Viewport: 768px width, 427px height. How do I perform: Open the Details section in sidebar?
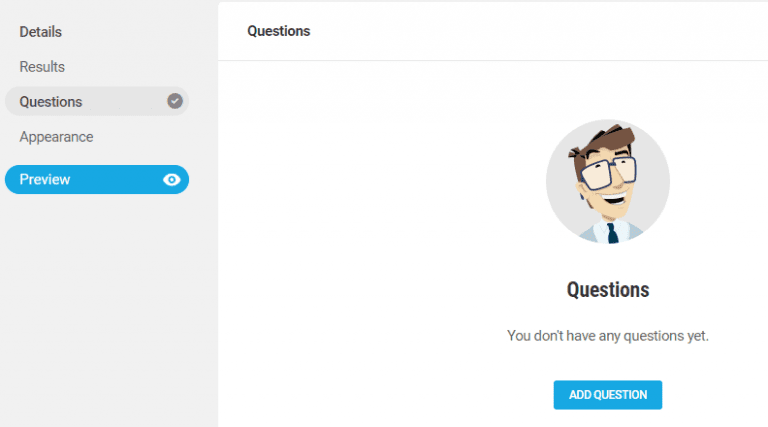[x=40, y=32]
